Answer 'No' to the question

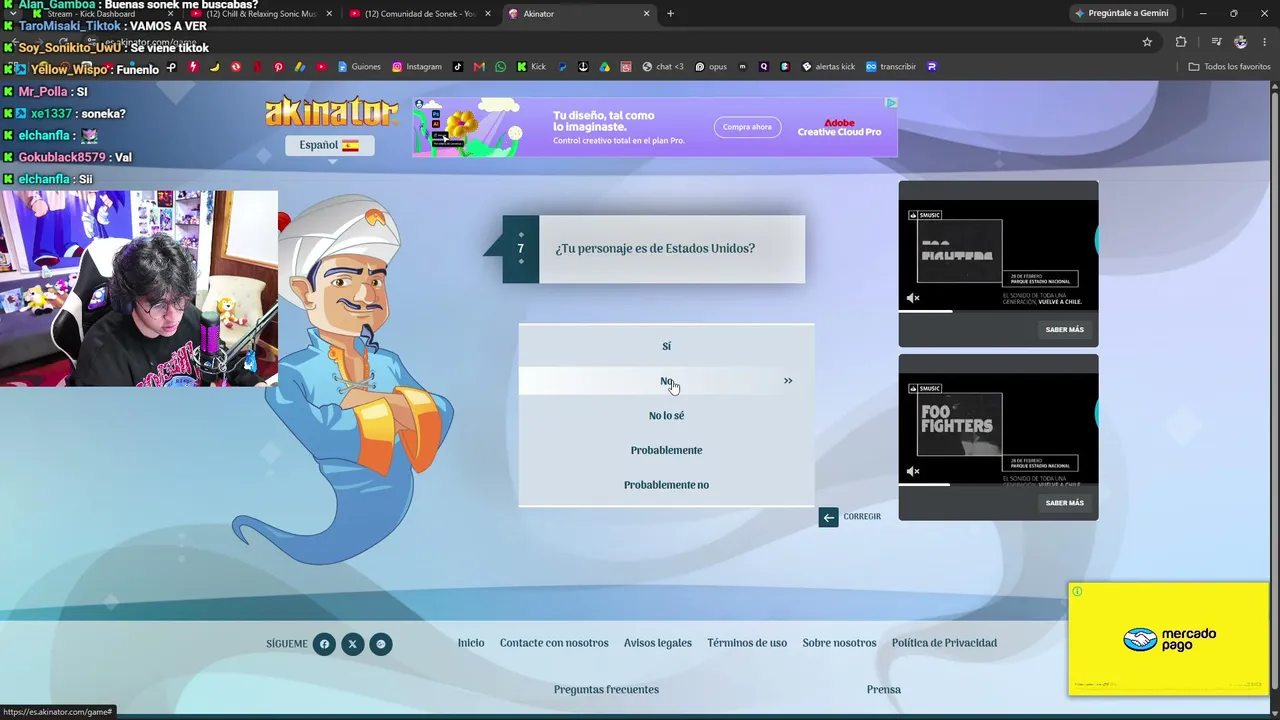coord(666,381)
